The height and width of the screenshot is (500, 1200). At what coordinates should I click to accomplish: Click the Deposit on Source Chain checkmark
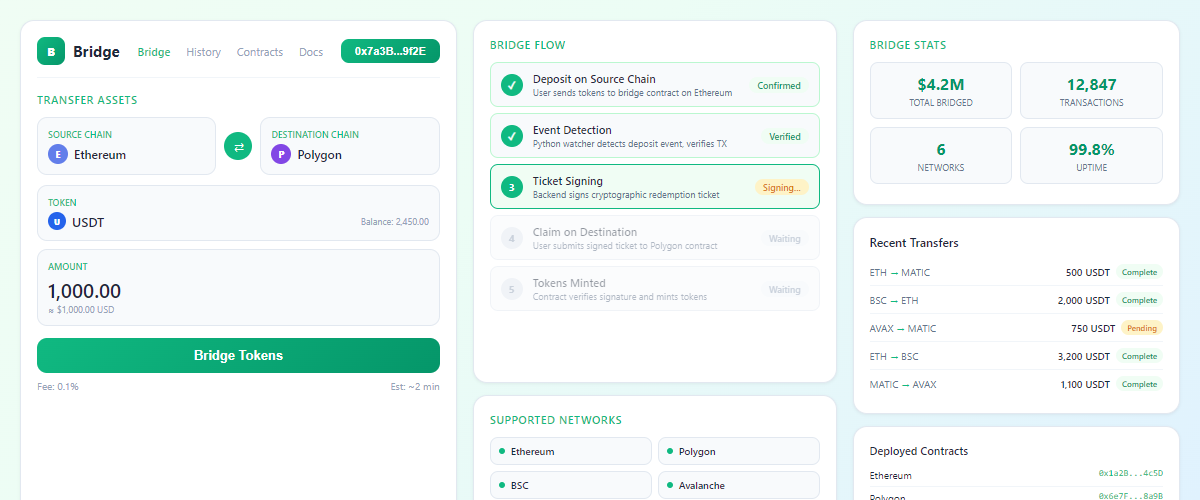pyautogui.click(x=512, y=86)
